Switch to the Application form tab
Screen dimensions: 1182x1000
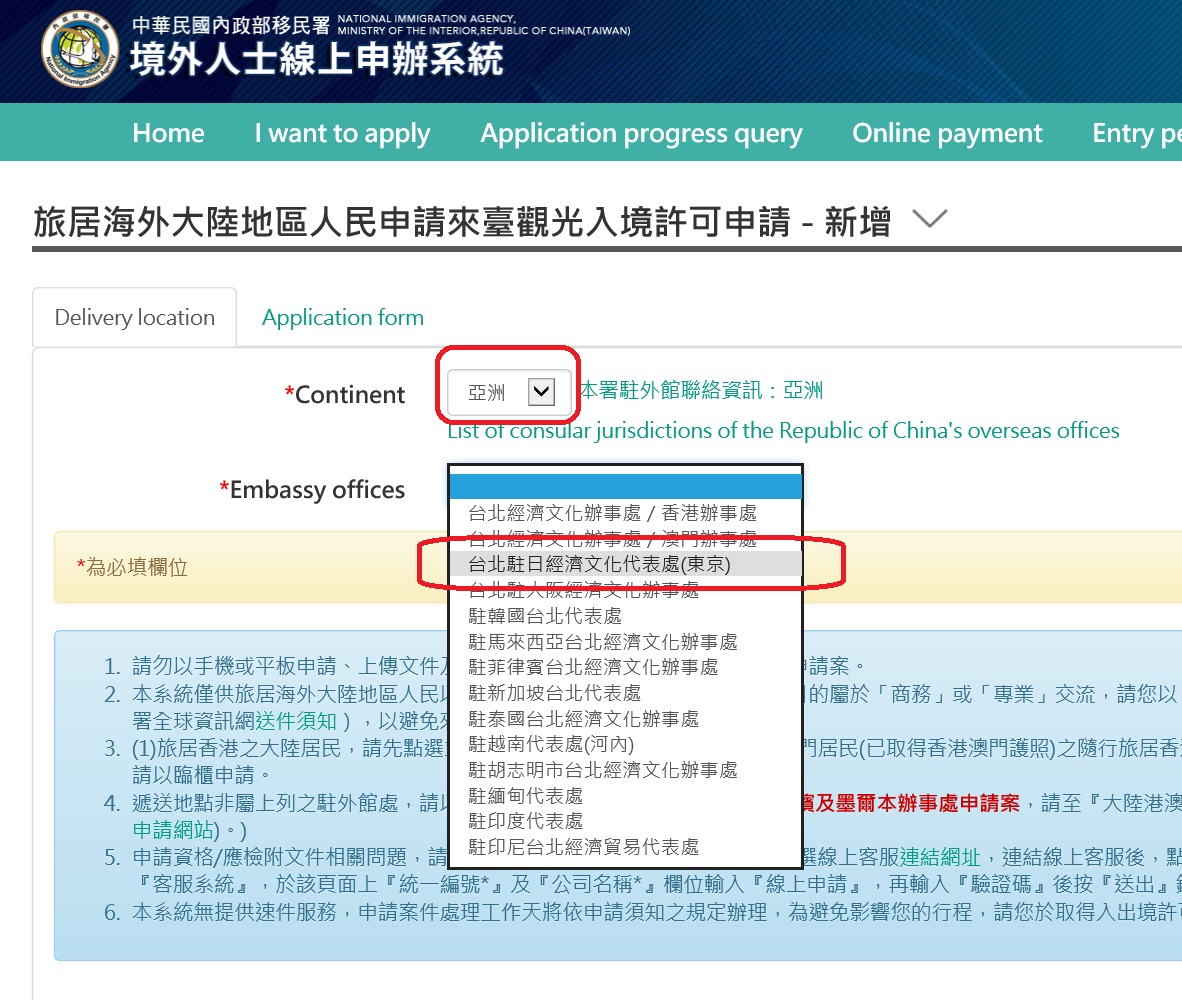(x=342, y=316)
